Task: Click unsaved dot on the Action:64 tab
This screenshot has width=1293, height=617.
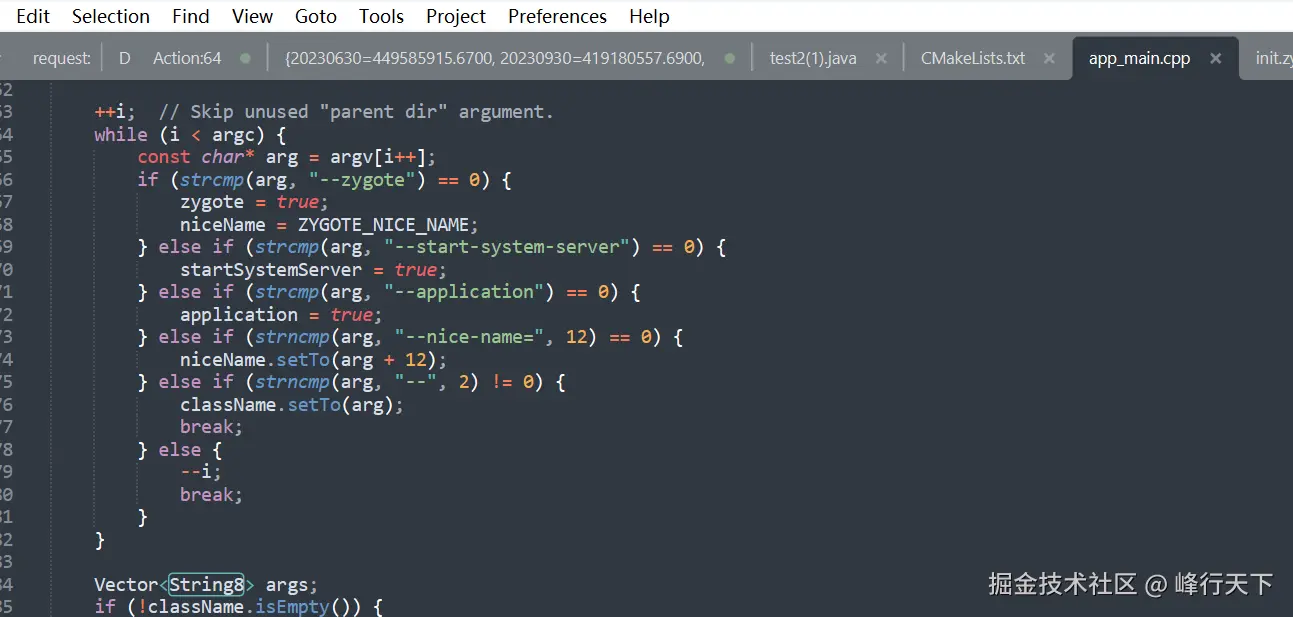Action: click(245, 58)
